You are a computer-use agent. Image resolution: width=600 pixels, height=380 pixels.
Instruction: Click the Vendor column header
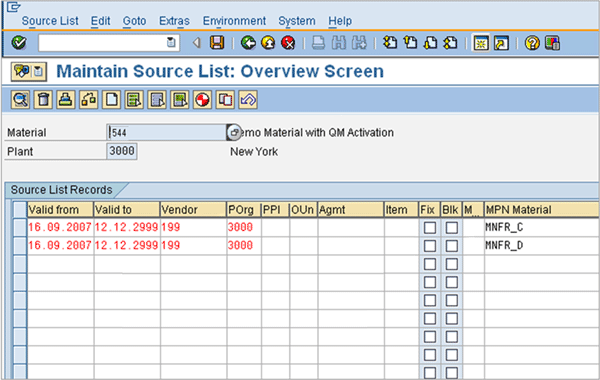click(x=193, y=210)
